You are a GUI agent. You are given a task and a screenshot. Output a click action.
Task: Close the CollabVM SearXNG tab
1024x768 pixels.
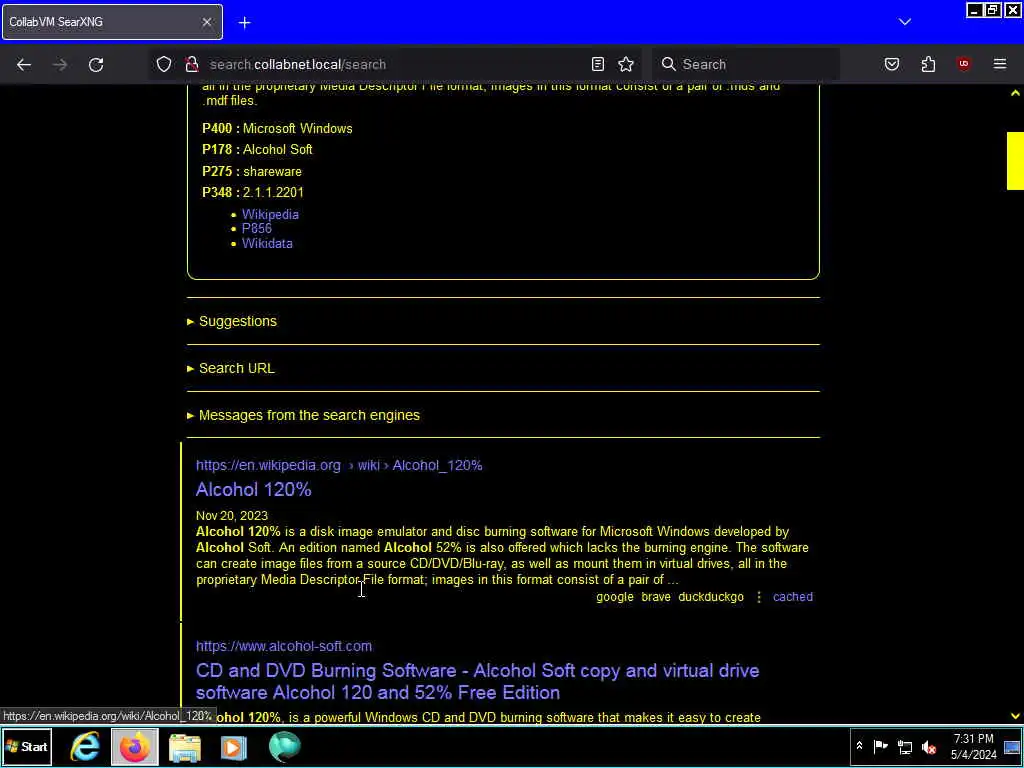point(206,22)
